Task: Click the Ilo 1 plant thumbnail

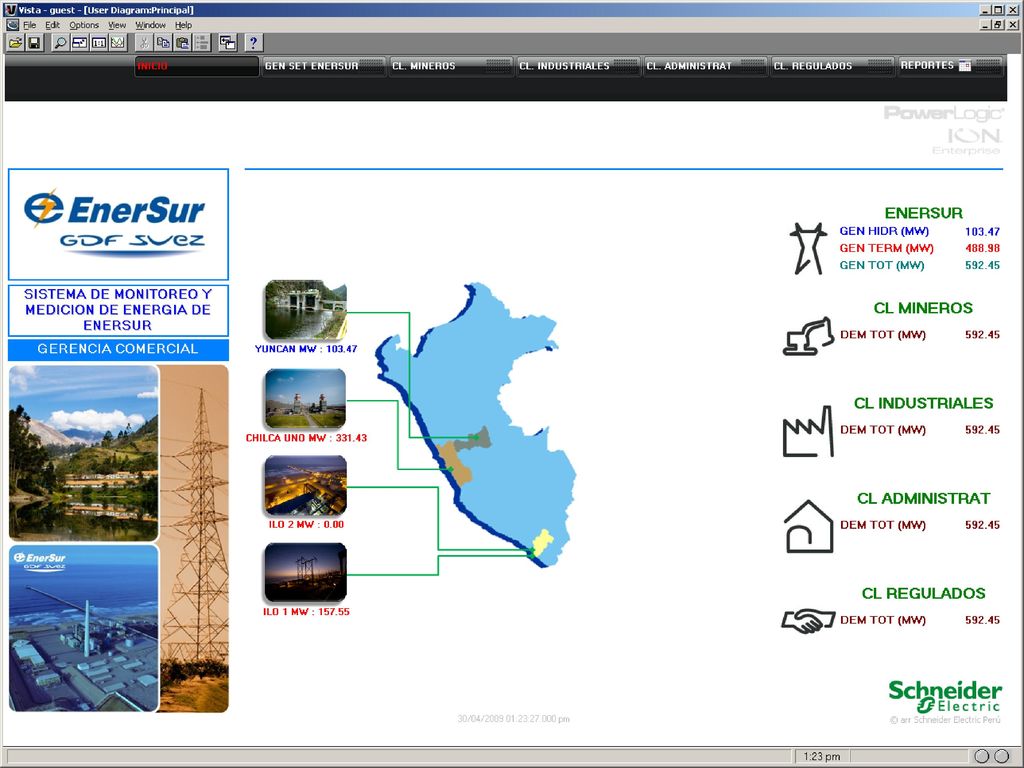Action: 306,573
